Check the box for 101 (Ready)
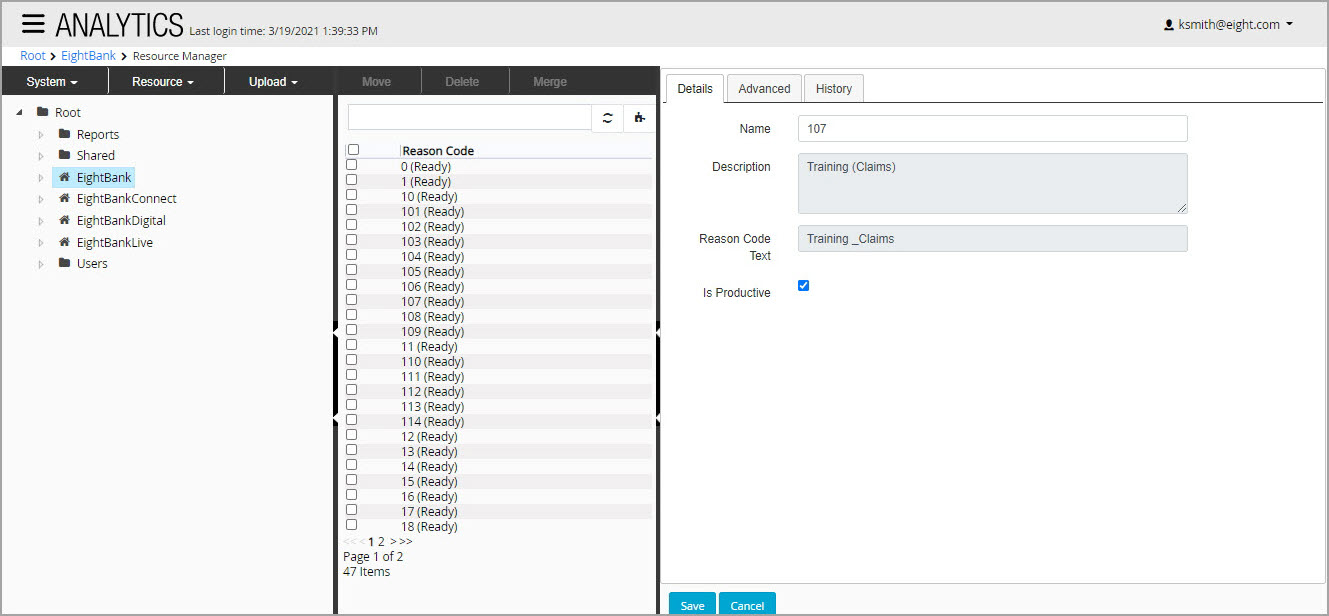 [351, 210]
